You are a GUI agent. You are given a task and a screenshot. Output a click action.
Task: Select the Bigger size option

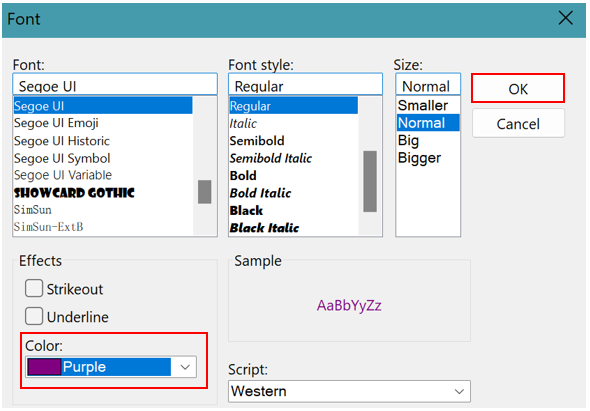[419, 158]
